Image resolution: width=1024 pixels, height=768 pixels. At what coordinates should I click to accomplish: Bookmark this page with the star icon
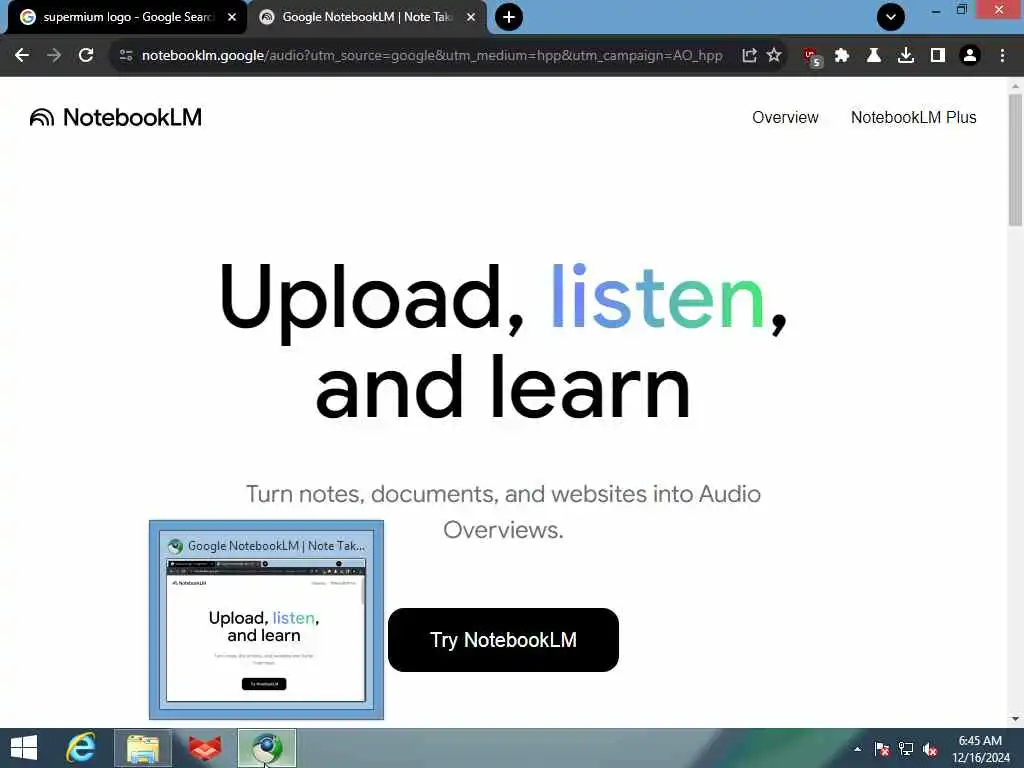[x=774, y=56]
